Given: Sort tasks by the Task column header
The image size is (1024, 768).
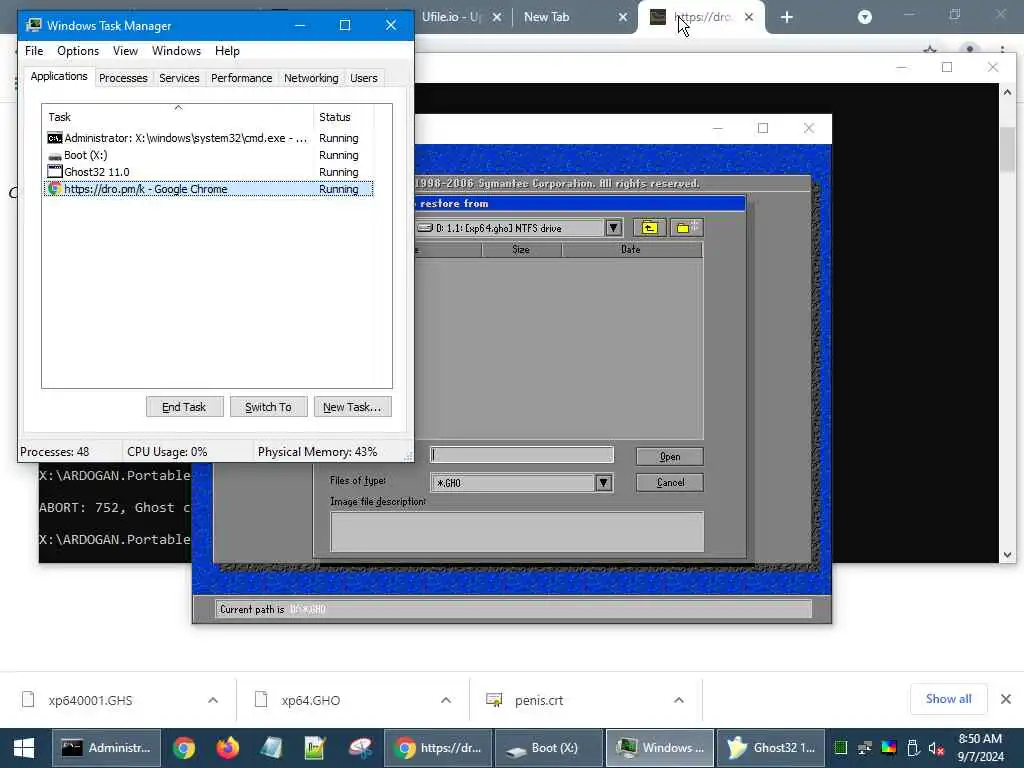Looking at the screenshot, I should click(178, 117).
